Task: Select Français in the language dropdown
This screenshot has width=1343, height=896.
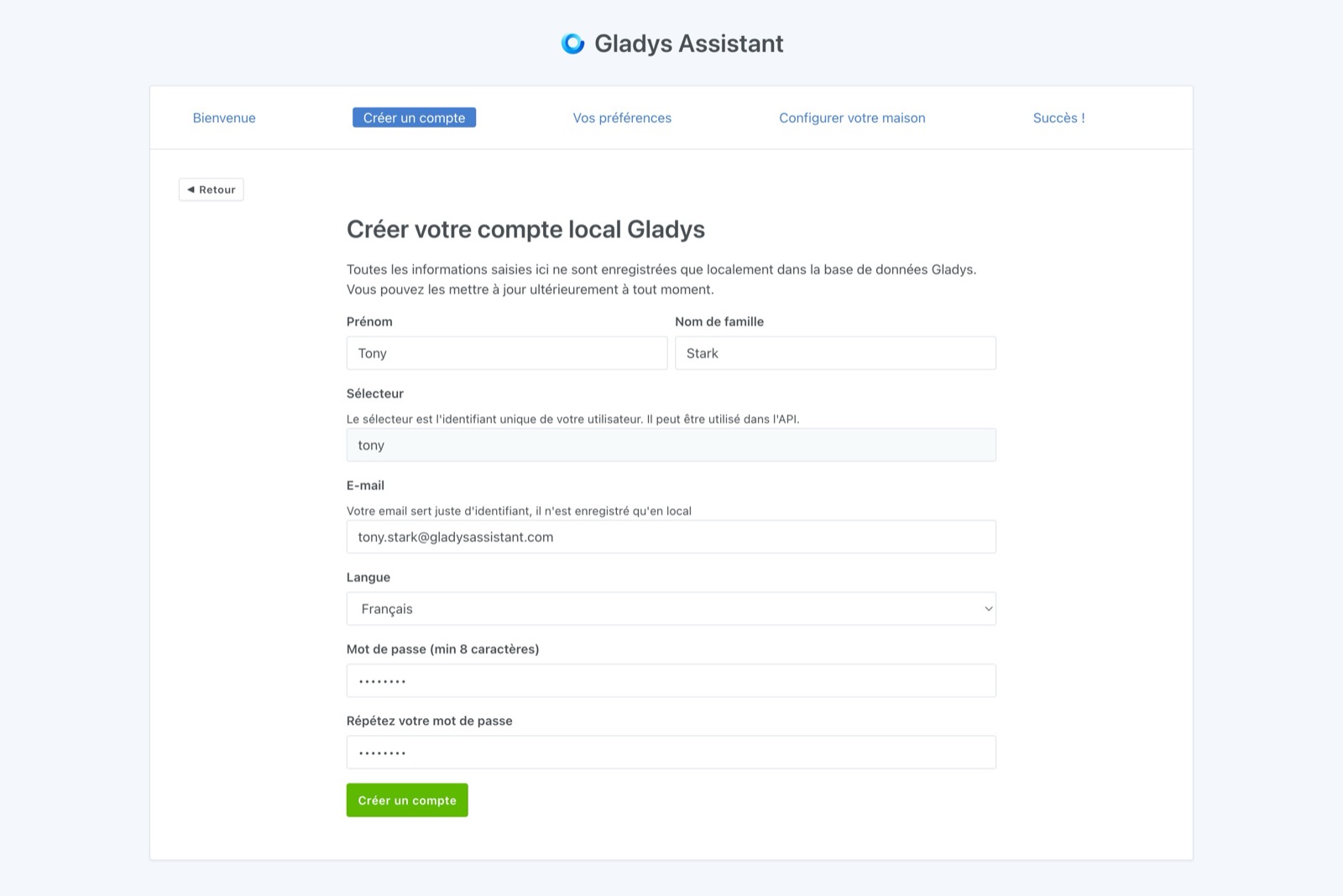Action: (x=671, y=608)
